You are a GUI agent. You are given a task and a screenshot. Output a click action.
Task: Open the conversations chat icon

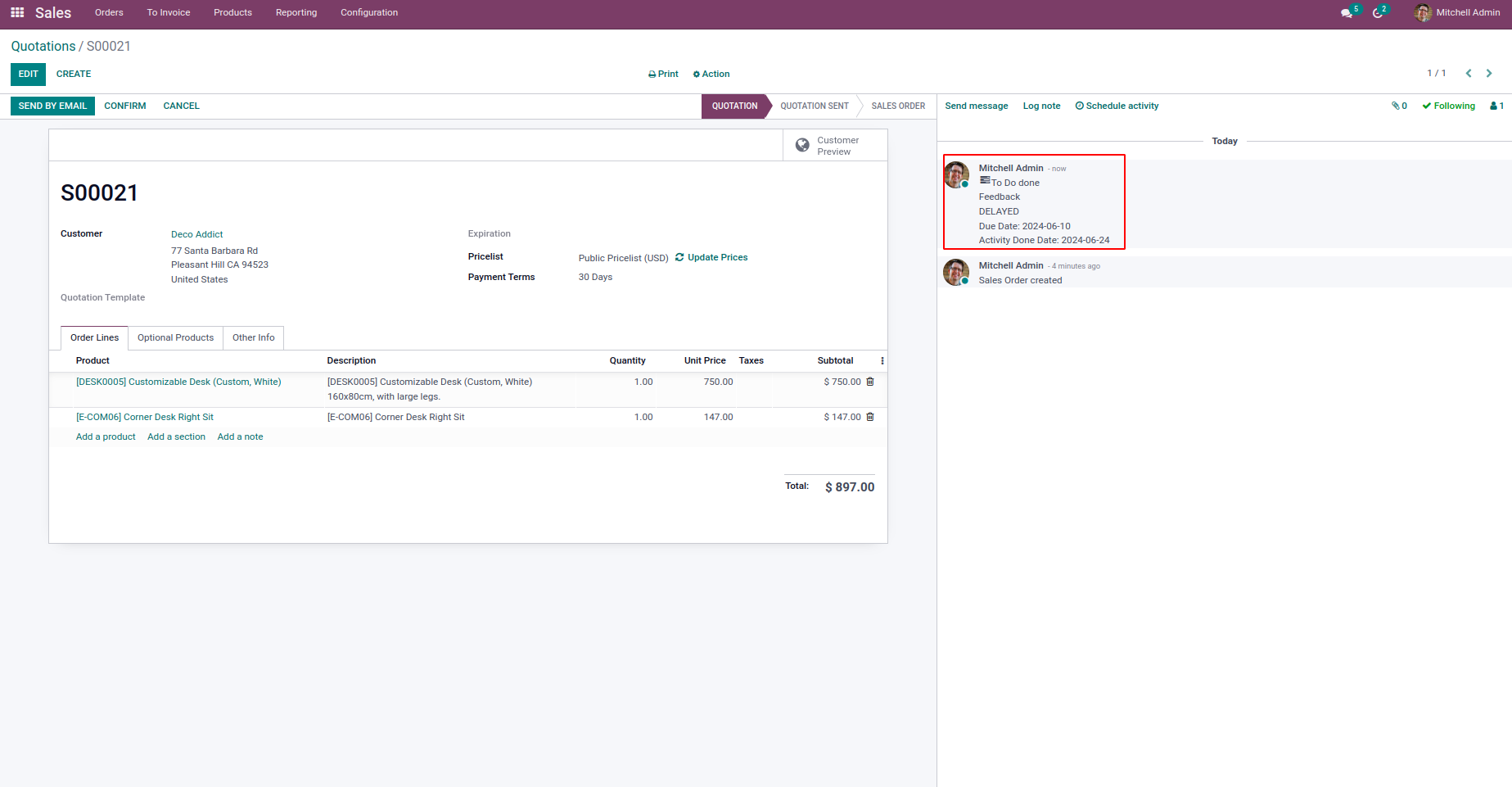pos(1347,13)
